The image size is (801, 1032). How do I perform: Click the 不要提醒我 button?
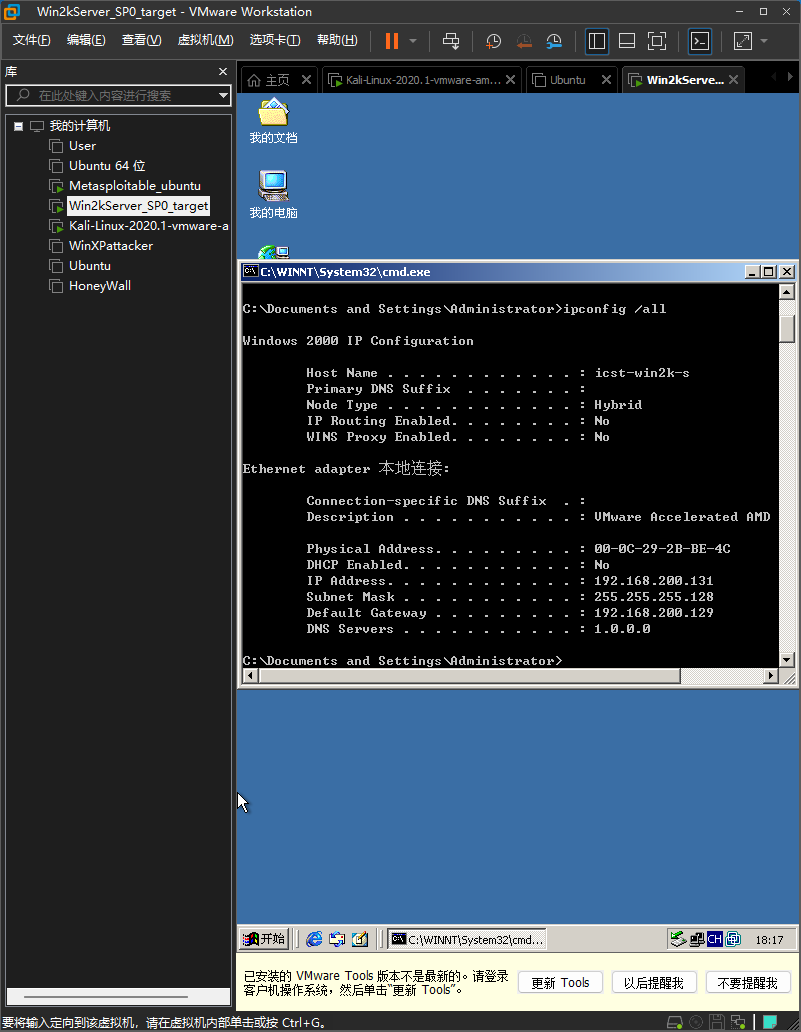747,983
